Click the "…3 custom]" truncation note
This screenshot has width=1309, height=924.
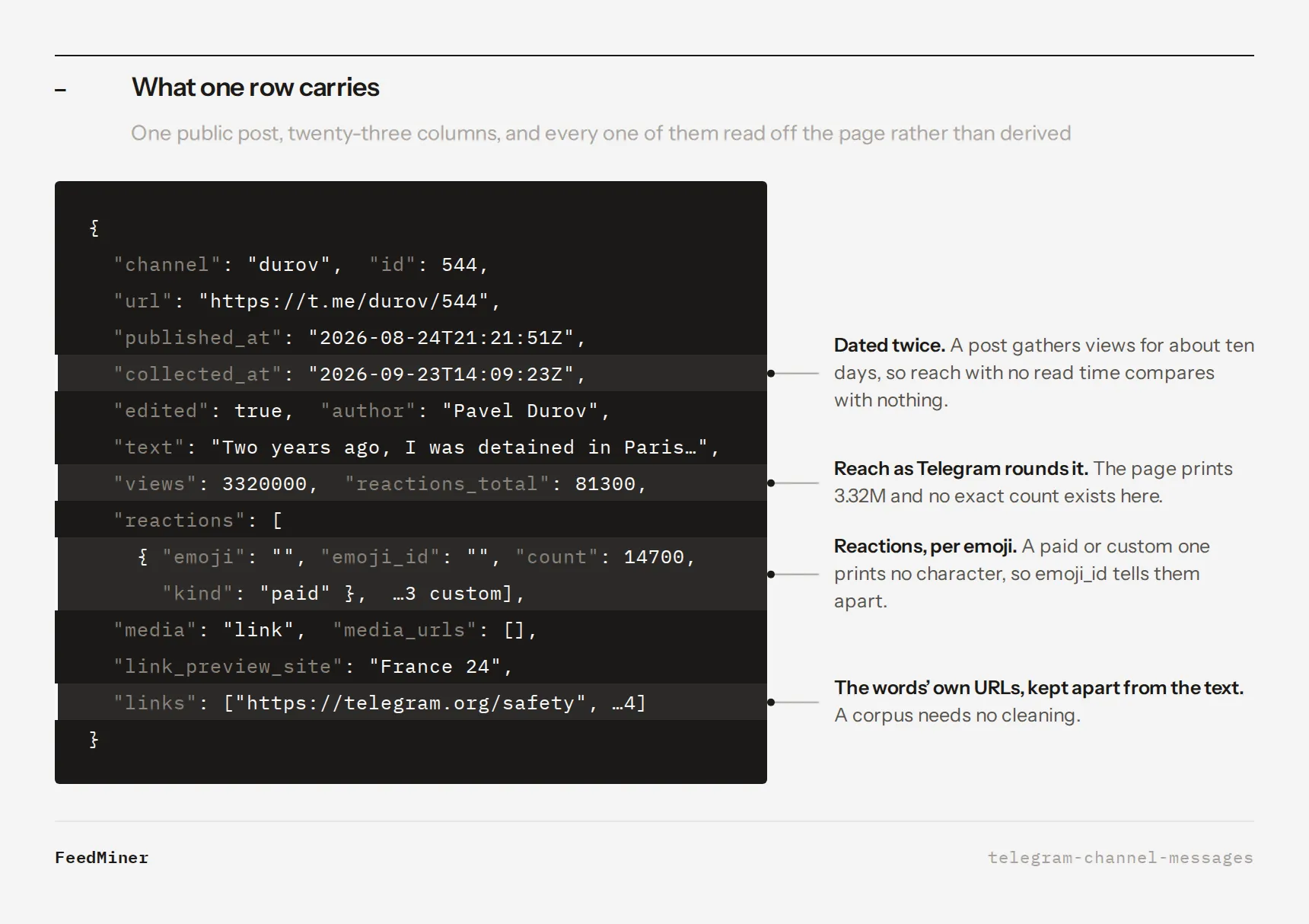(x=454, y=594)
